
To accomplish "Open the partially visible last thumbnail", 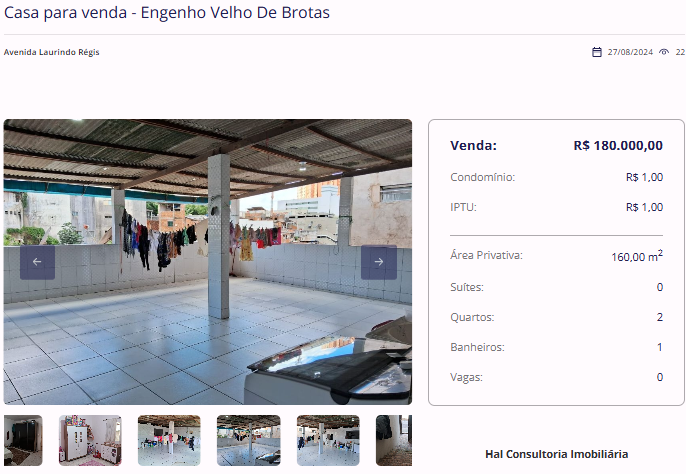I will click(394, 440).
